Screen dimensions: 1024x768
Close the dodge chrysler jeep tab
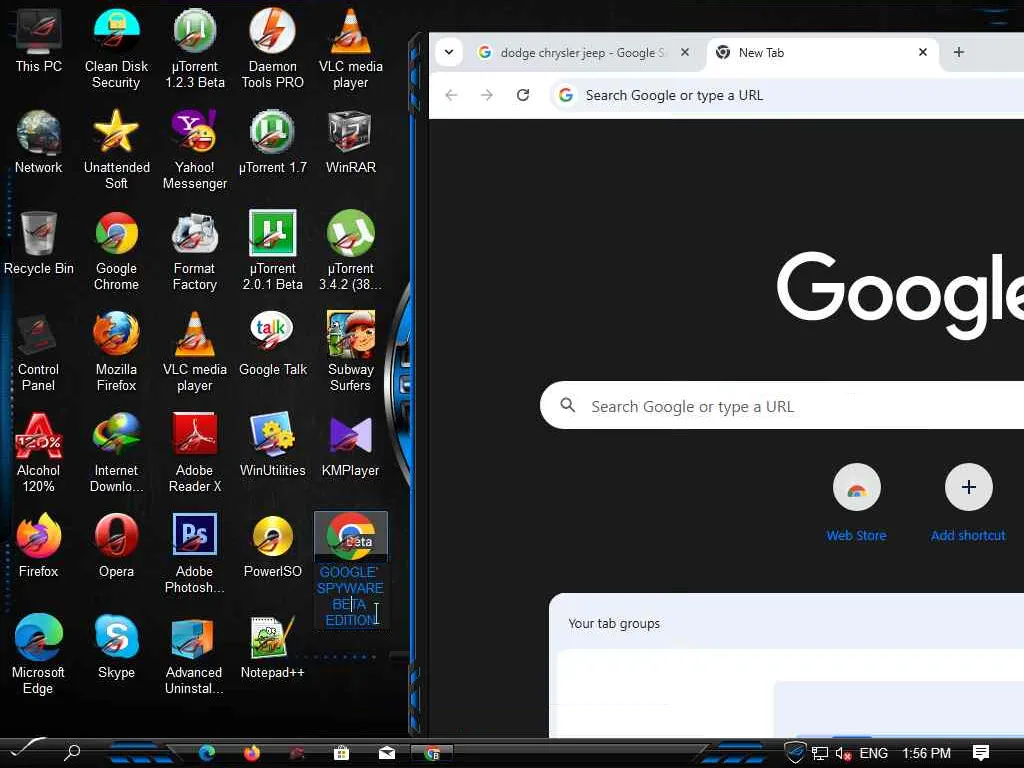click(x=684, y=52)
